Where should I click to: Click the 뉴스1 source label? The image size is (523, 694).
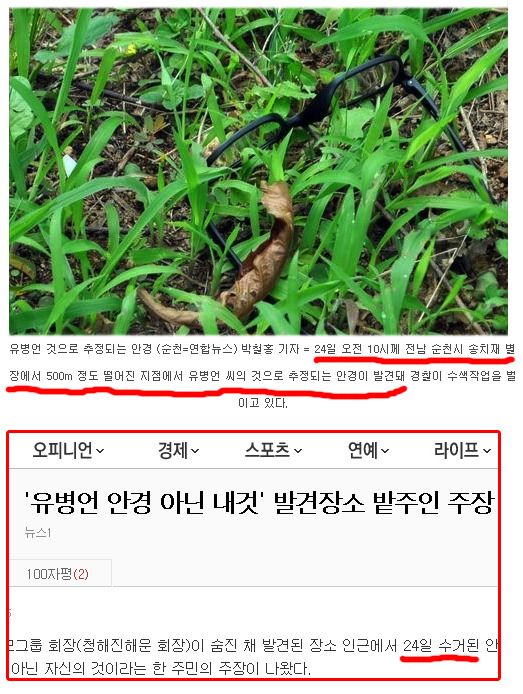38,533
